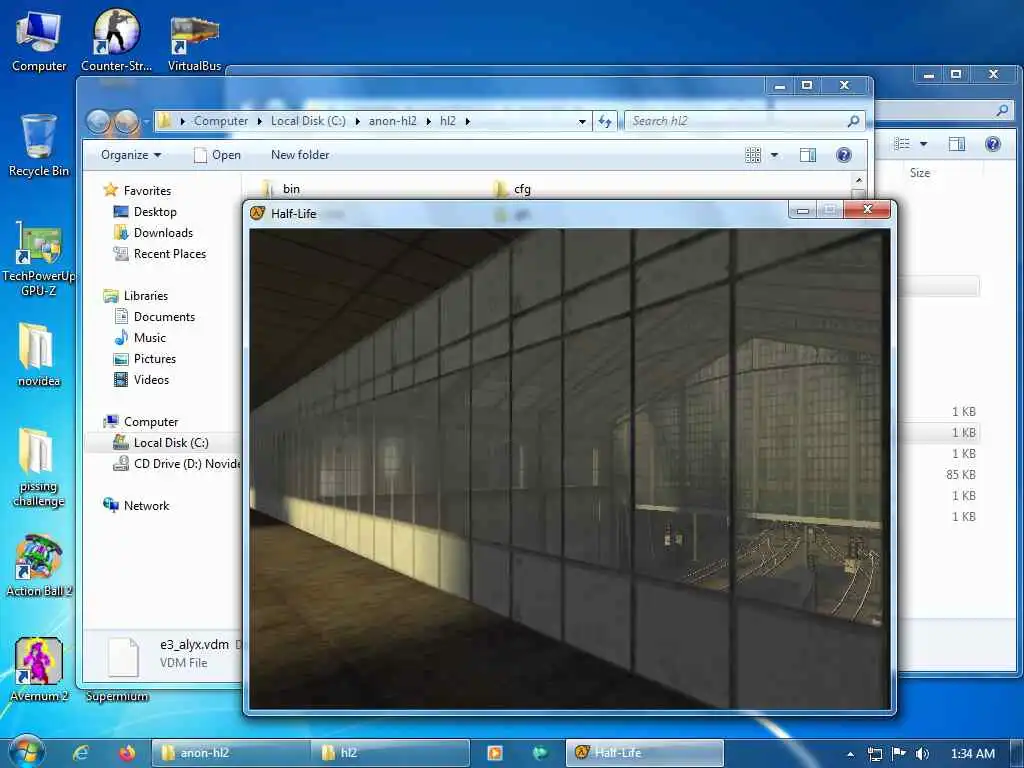1024x768 pixels.
Task: Select Recent Places under Favorites
Action: coord(170,253)
